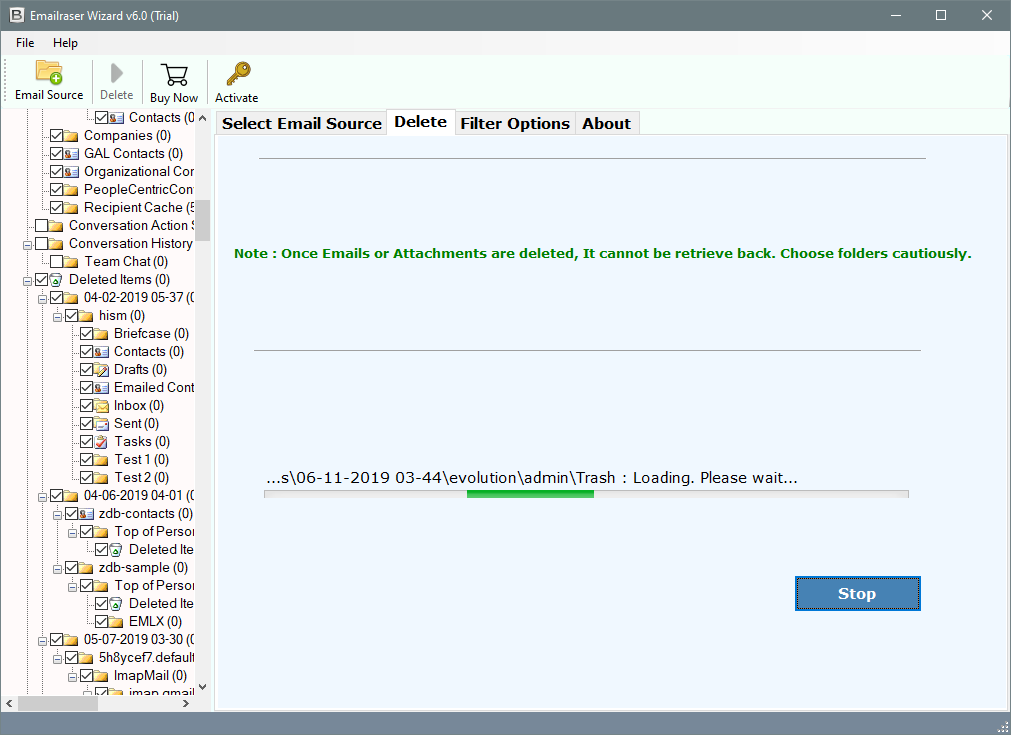
Task: Collapse the Conversation History tree node
Action: pyautogui.click(x=27, y=245)
